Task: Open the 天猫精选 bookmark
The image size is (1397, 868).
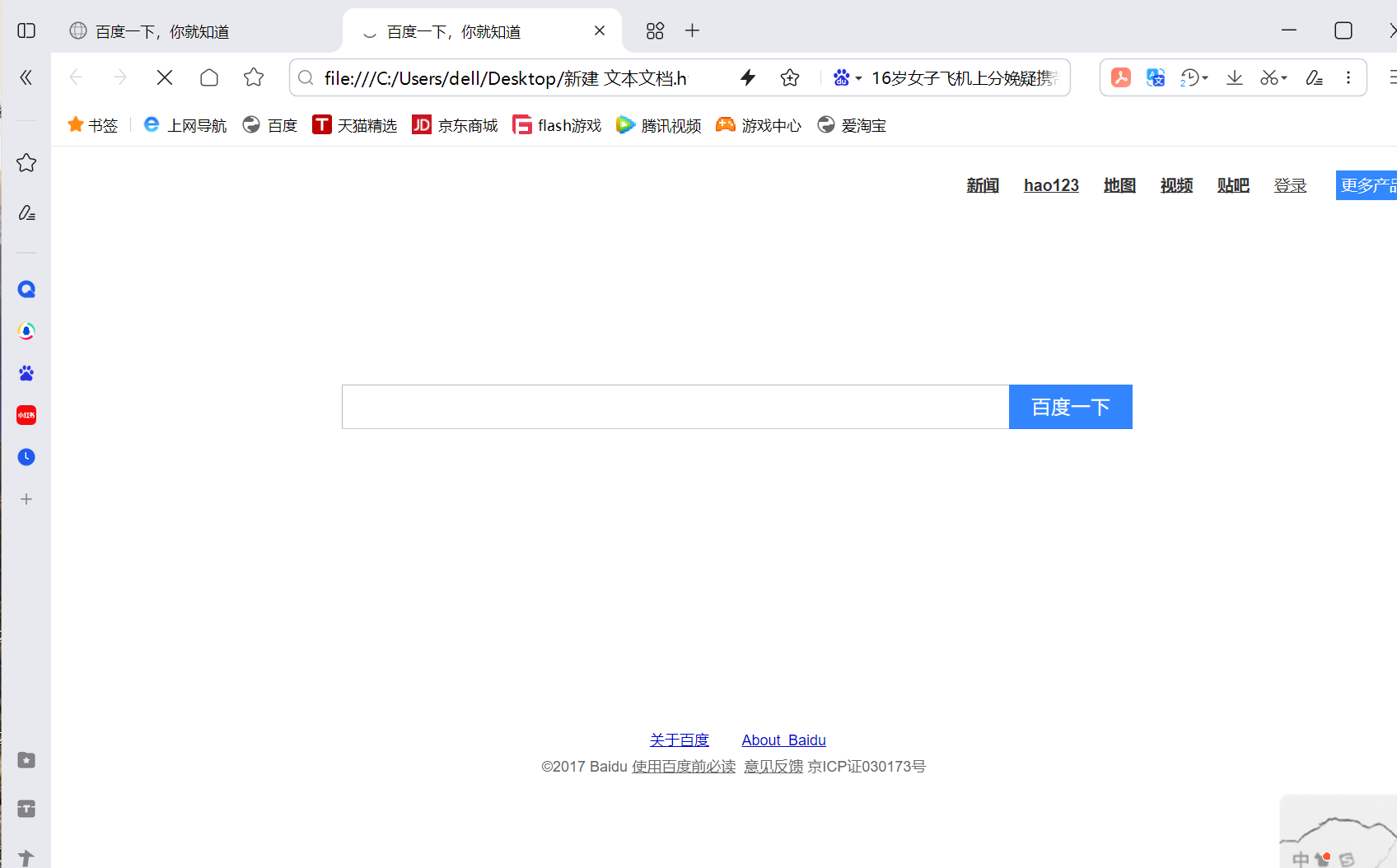Action: tap(354, 125)
